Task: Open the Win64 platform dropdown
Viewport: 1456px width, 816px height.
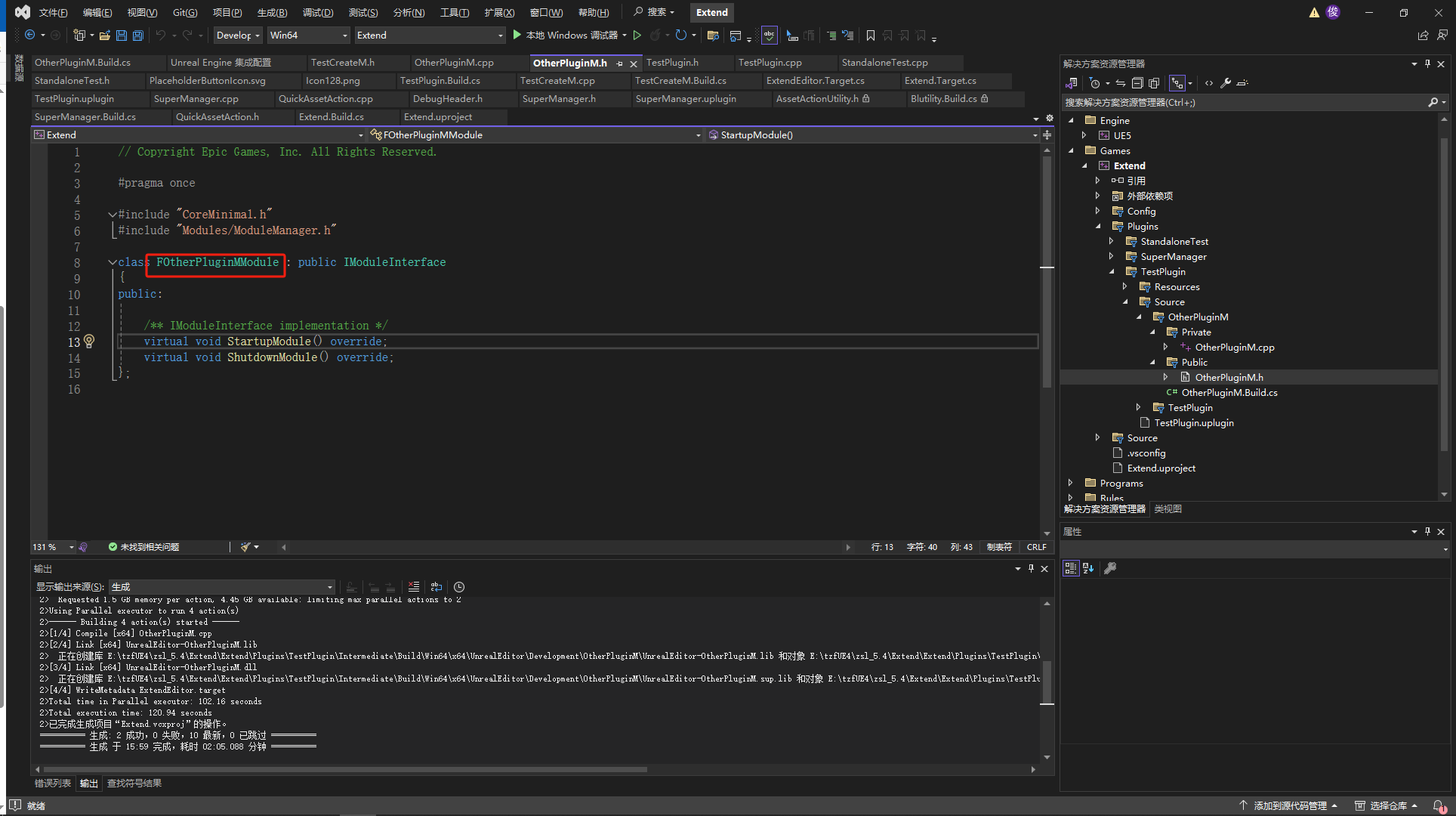Action: click(x=309, y=36)
